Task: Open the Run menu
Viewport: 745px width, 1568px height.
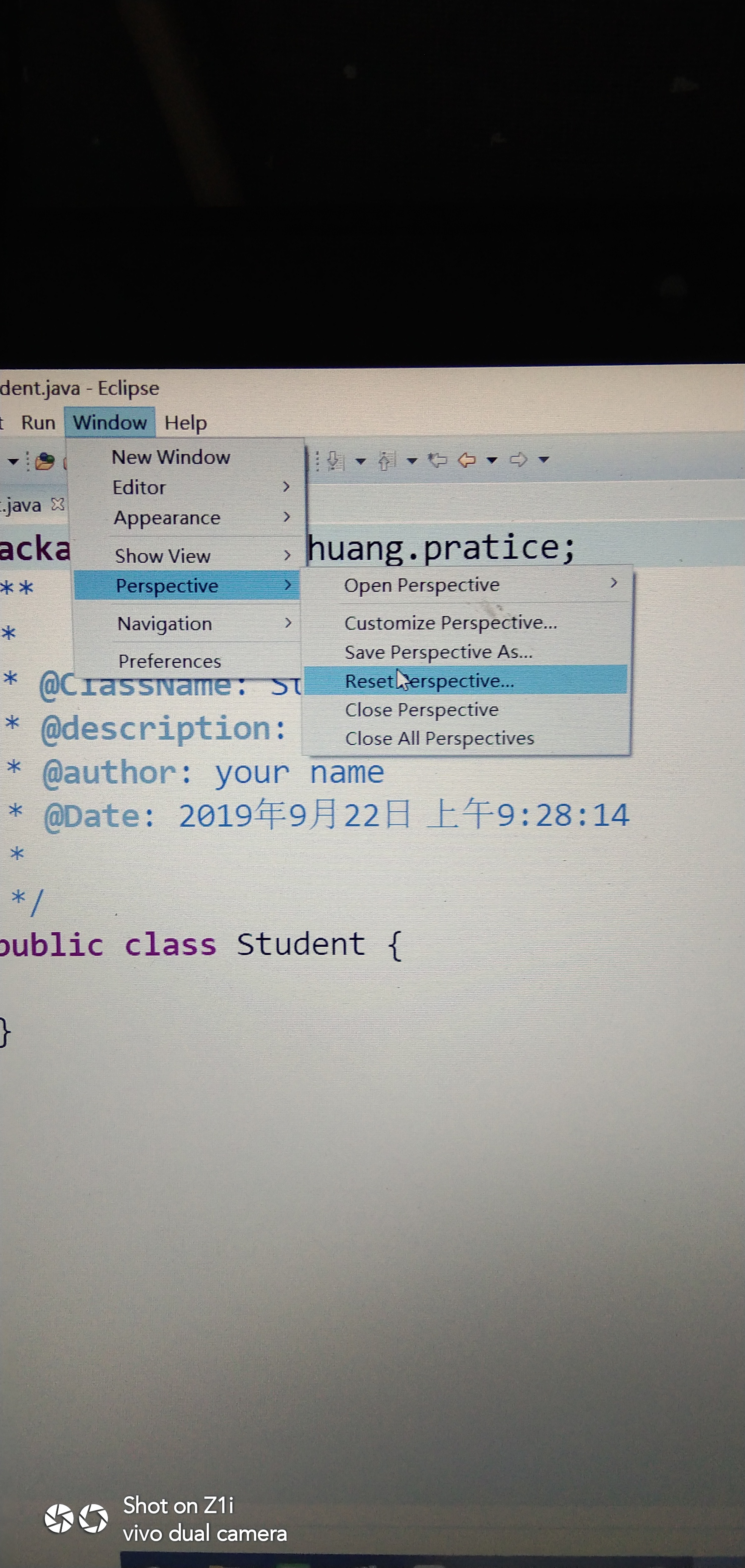Action: [x=38, y=422]
